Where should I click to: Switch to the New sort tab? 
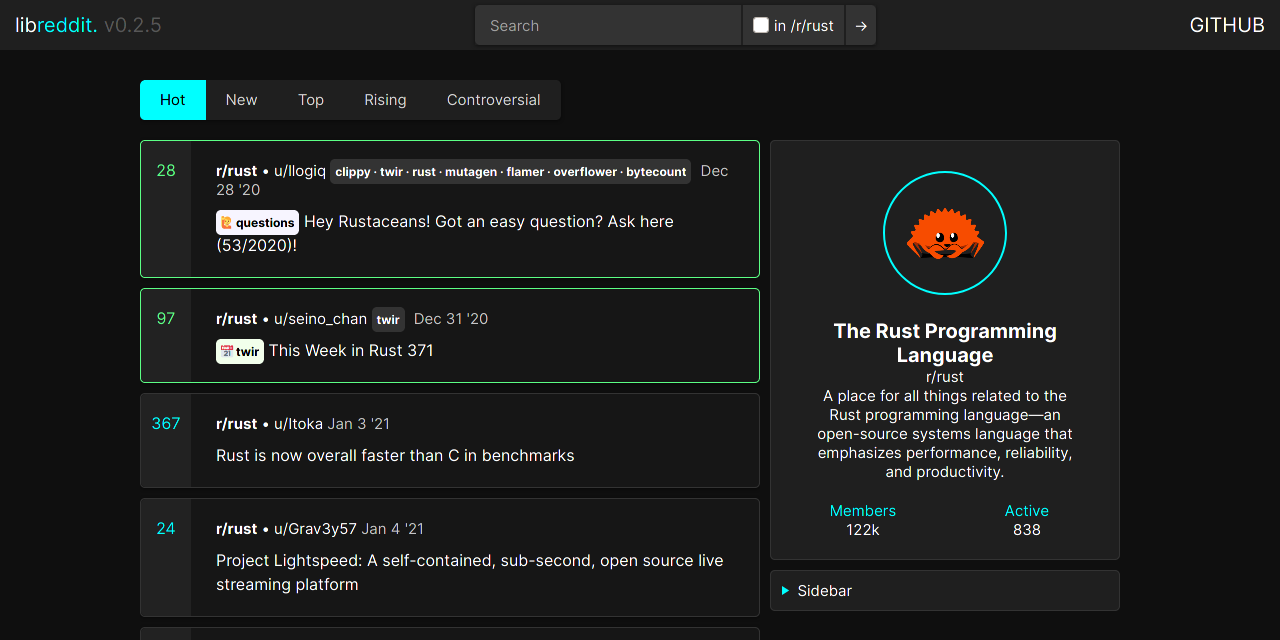click(241, 100)
